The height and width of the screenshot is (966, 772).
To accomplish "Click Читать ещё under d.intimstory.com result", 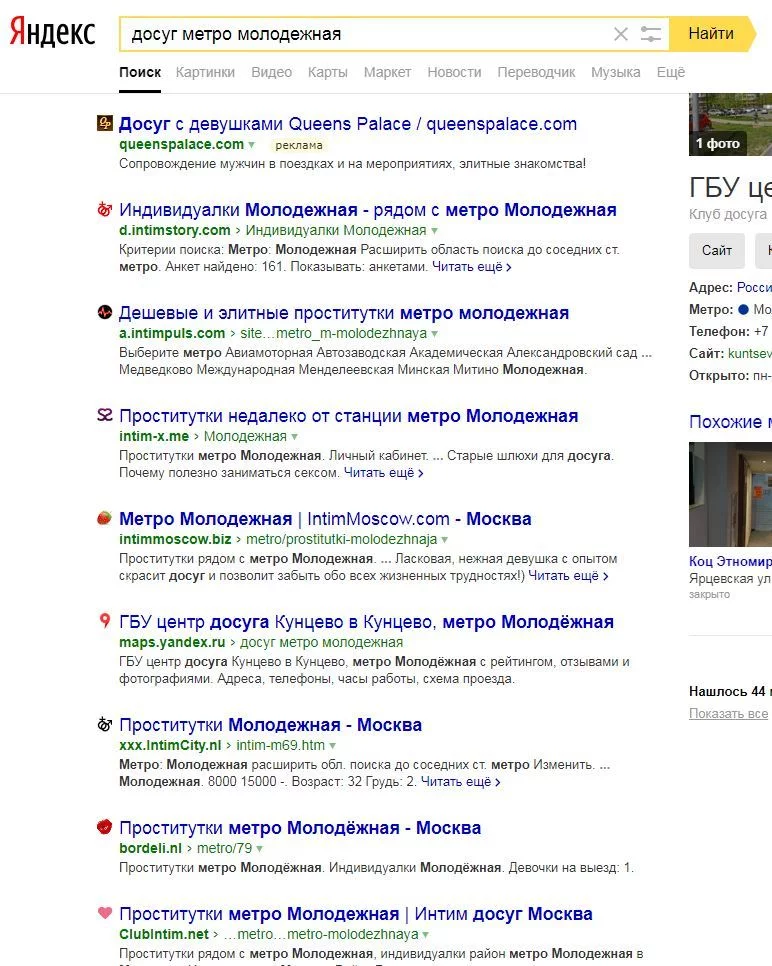I will click(x=471, y=267).
